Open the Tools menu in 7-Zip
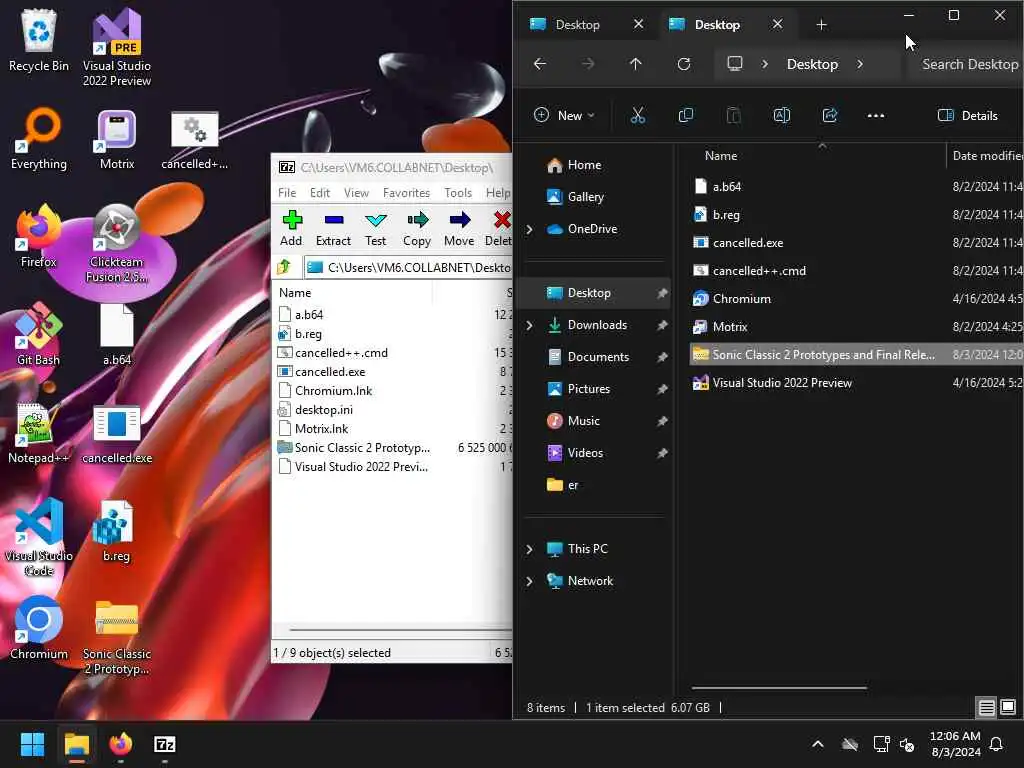The image size is (1024, 768). click(x=458, y=193)
